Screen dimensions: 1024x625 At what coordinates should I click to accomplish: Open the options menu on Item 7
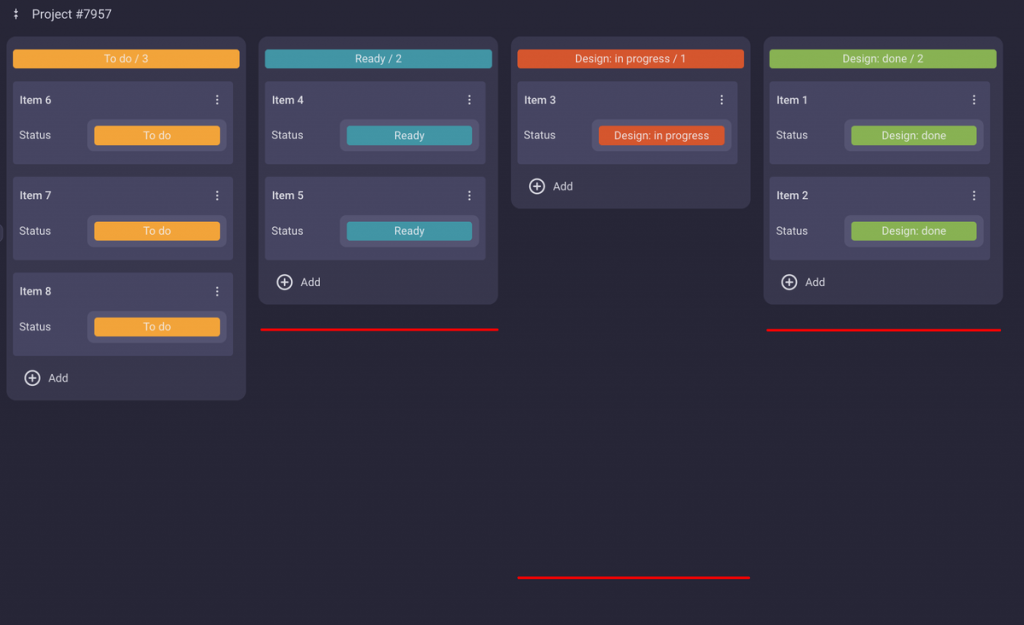[x=217, y=195]
